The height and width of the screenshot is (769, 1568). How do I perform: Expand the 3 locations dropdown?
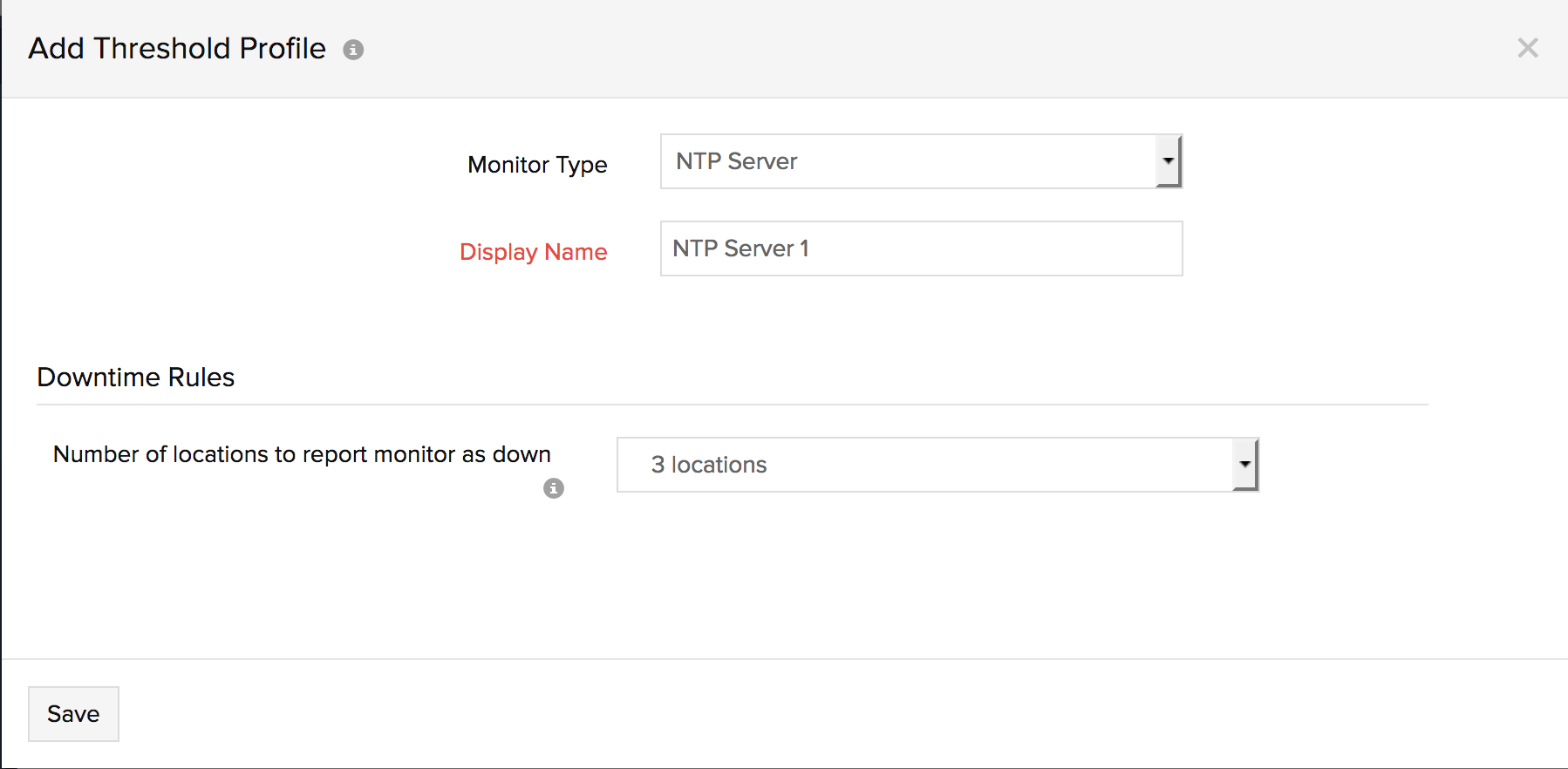924,465
